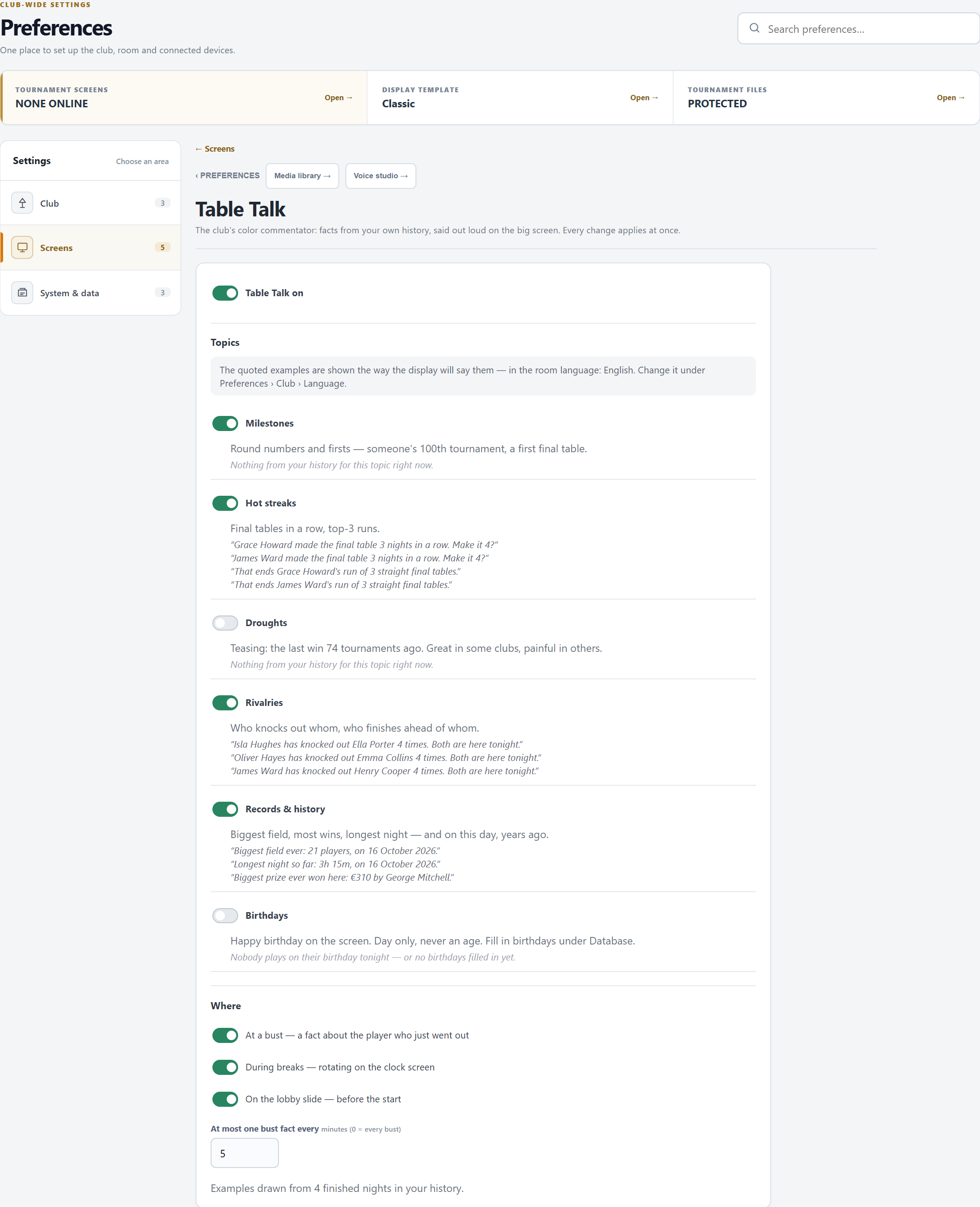The image size is (980, 1207).
Task: Open the Voice studio button
Action: tap(380, 176)
